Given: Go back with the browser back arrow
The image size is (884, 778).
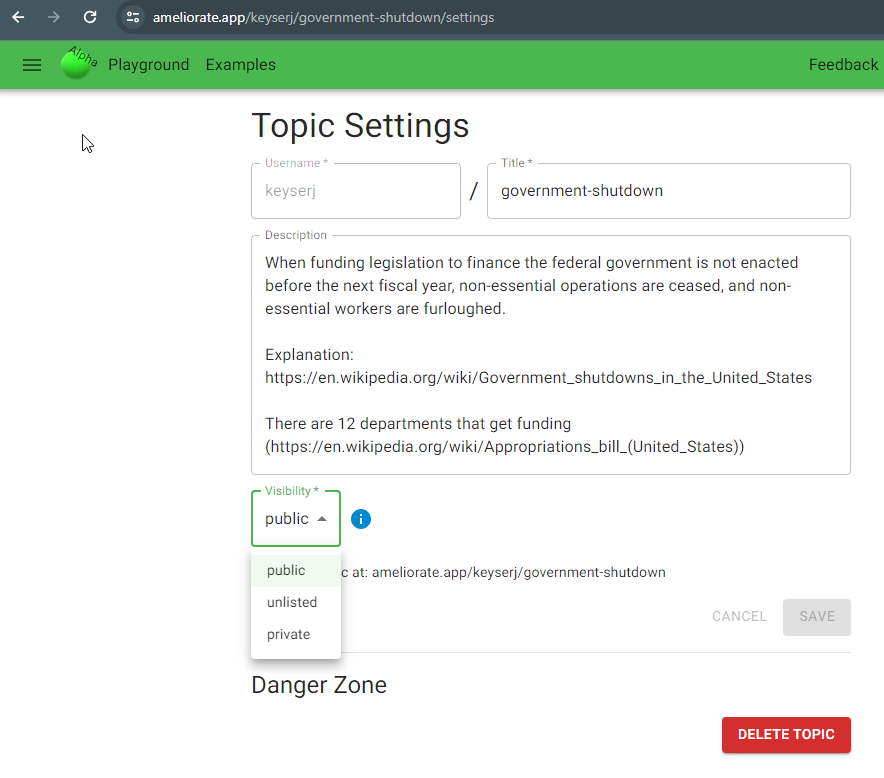Looking at the screenshot, I should tap(18, 17).
